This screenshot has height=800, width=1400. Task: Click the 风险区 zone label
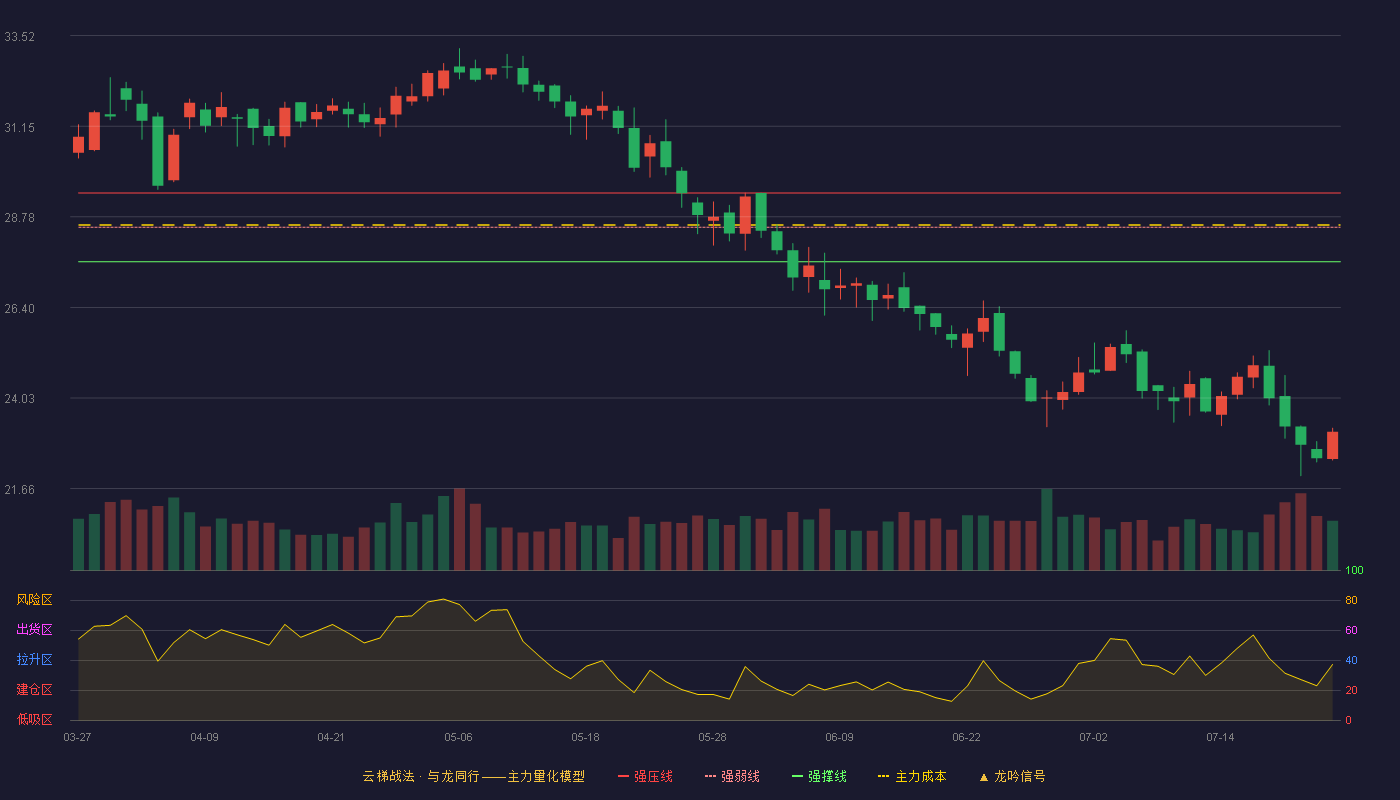34,600
